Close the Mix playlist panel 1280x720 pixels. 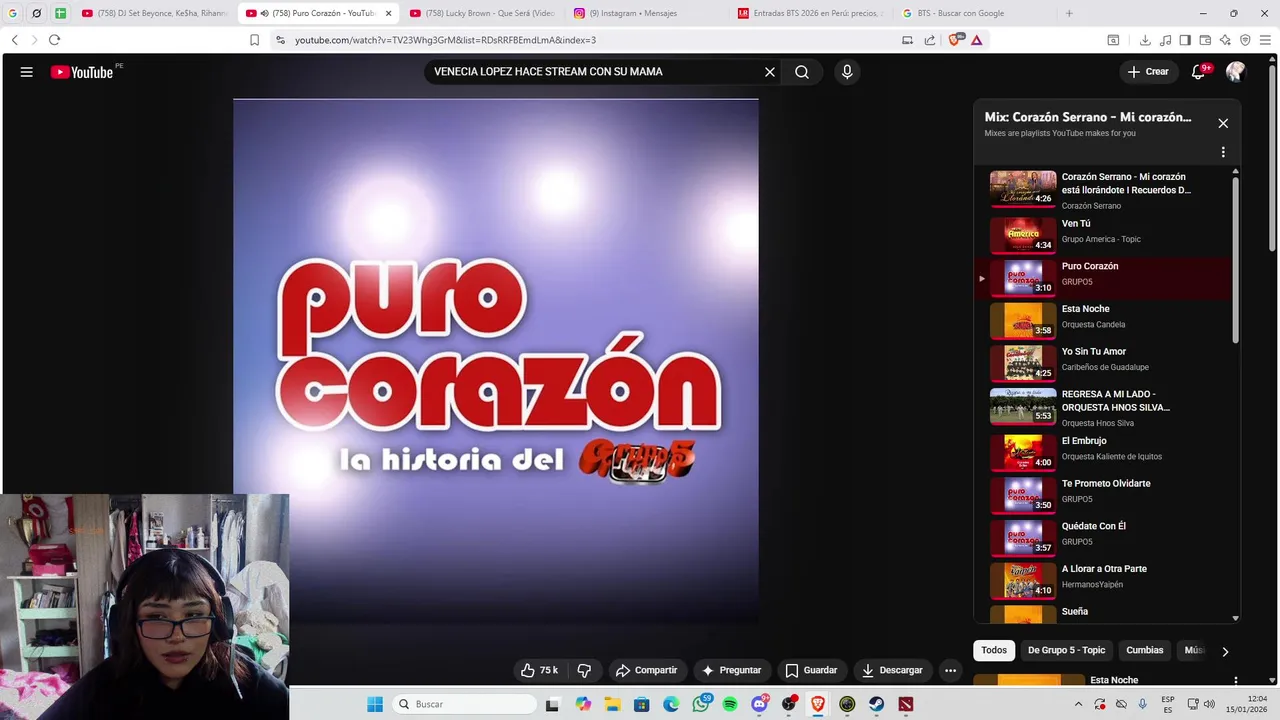click(x=1223, y=123)
